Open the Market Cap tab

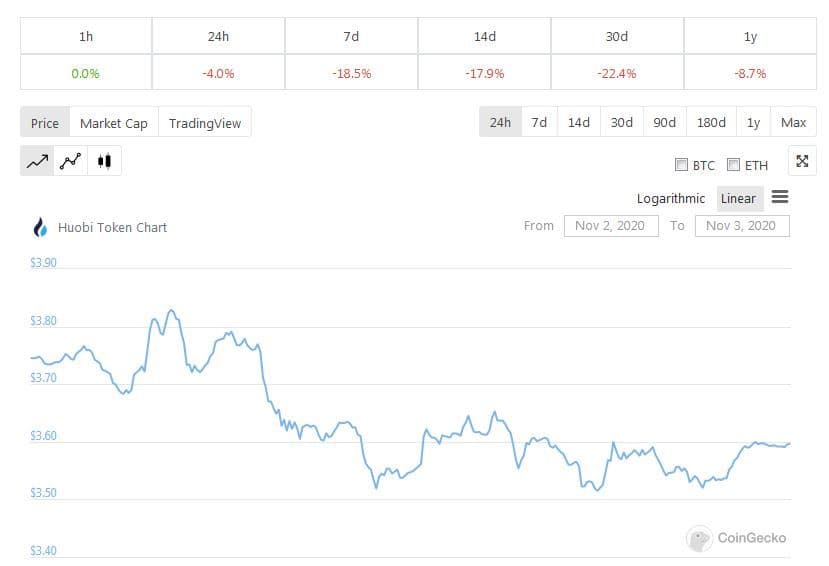tap(113, 123)
